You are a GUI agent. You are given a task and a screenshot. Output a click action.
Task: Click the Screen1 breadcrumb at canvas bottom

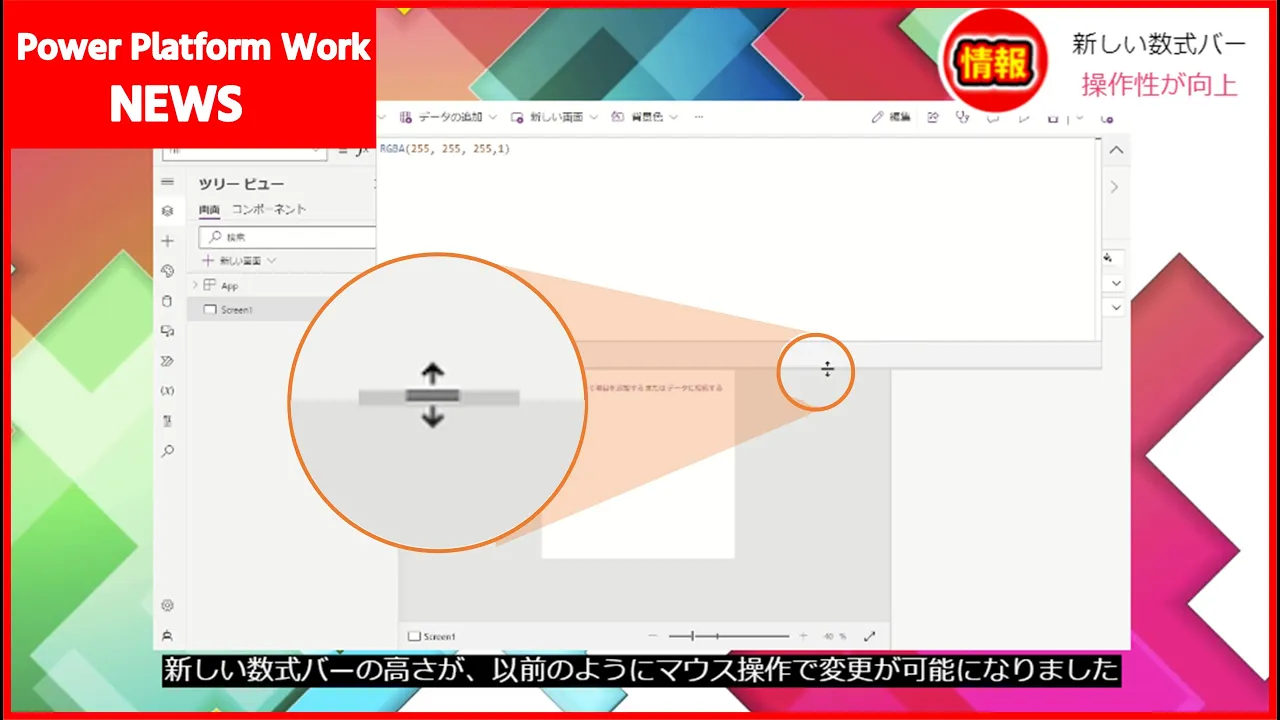[433, 636]
